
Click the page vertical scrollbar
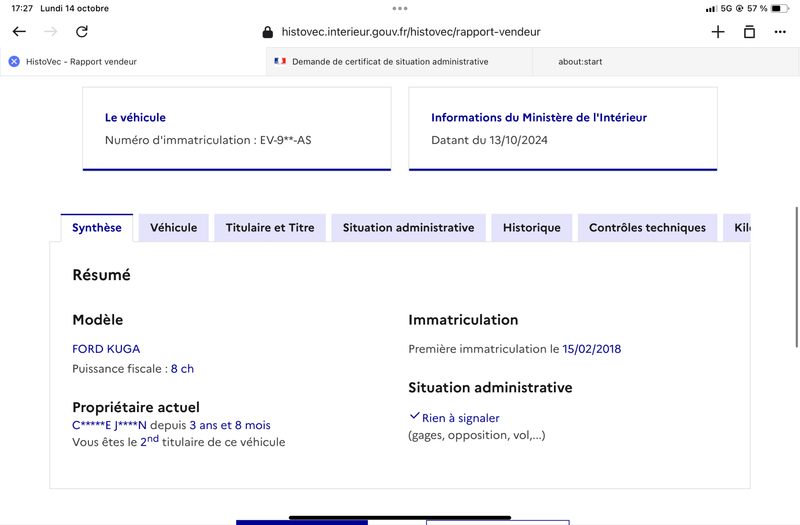coord(796,277)
